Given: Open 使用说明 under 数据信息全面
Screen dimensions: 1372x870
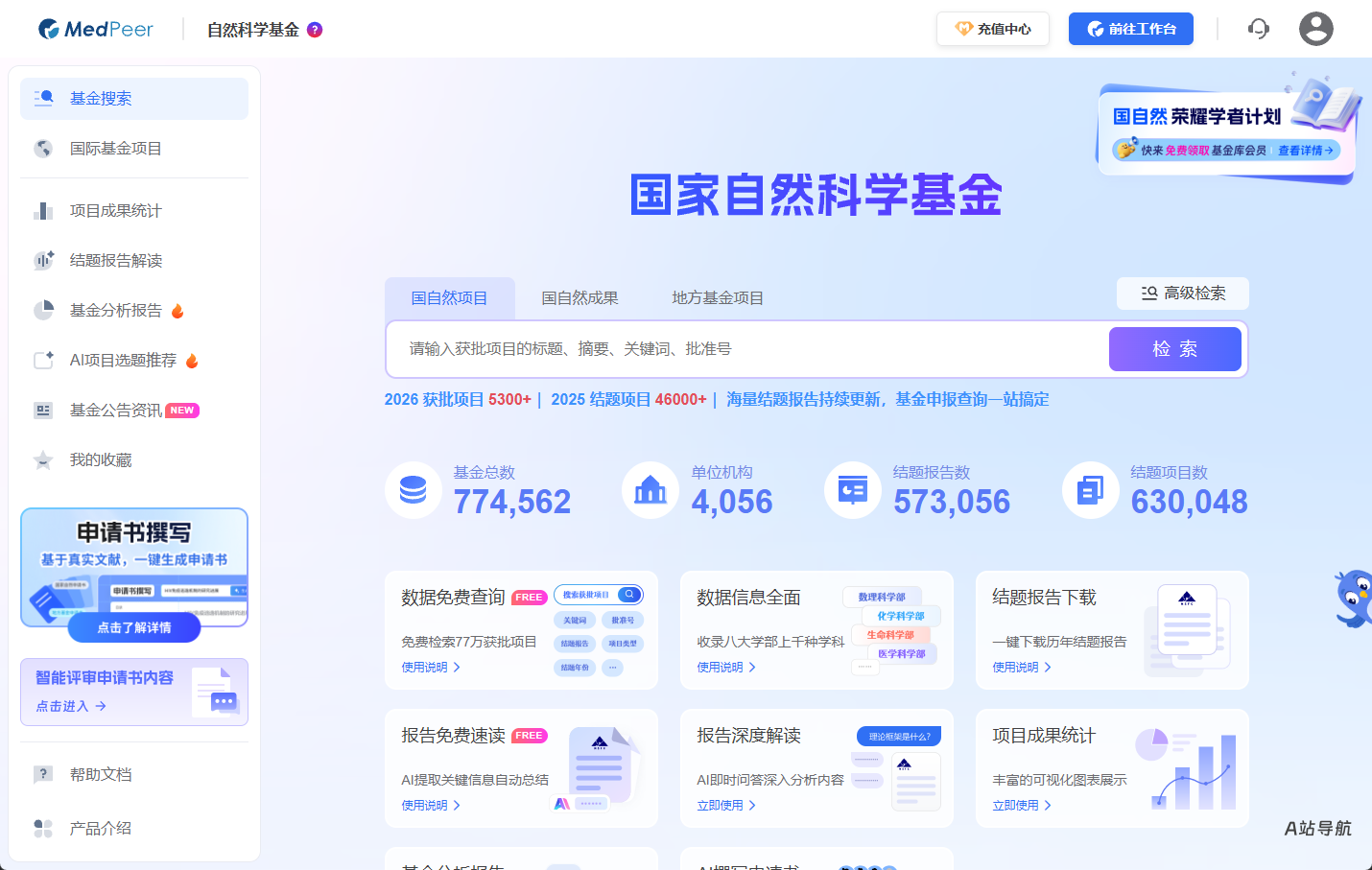Looking at the screenshot, I should pyautogui.click(x=726, y=668).
